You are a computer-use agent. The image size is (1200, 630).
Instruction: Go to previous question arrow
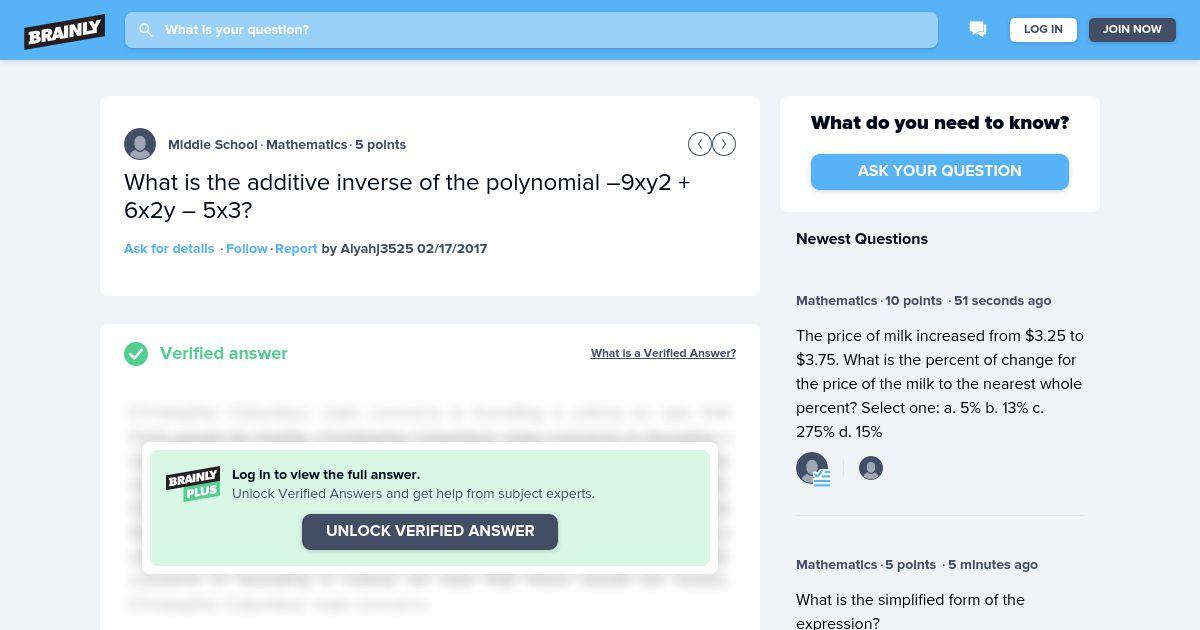[x=700, y=144]
